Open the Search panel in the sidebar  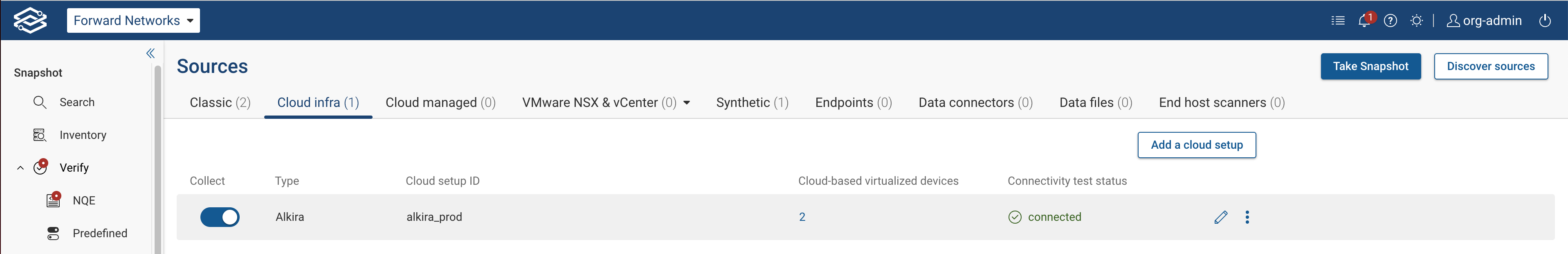[77, 102]
